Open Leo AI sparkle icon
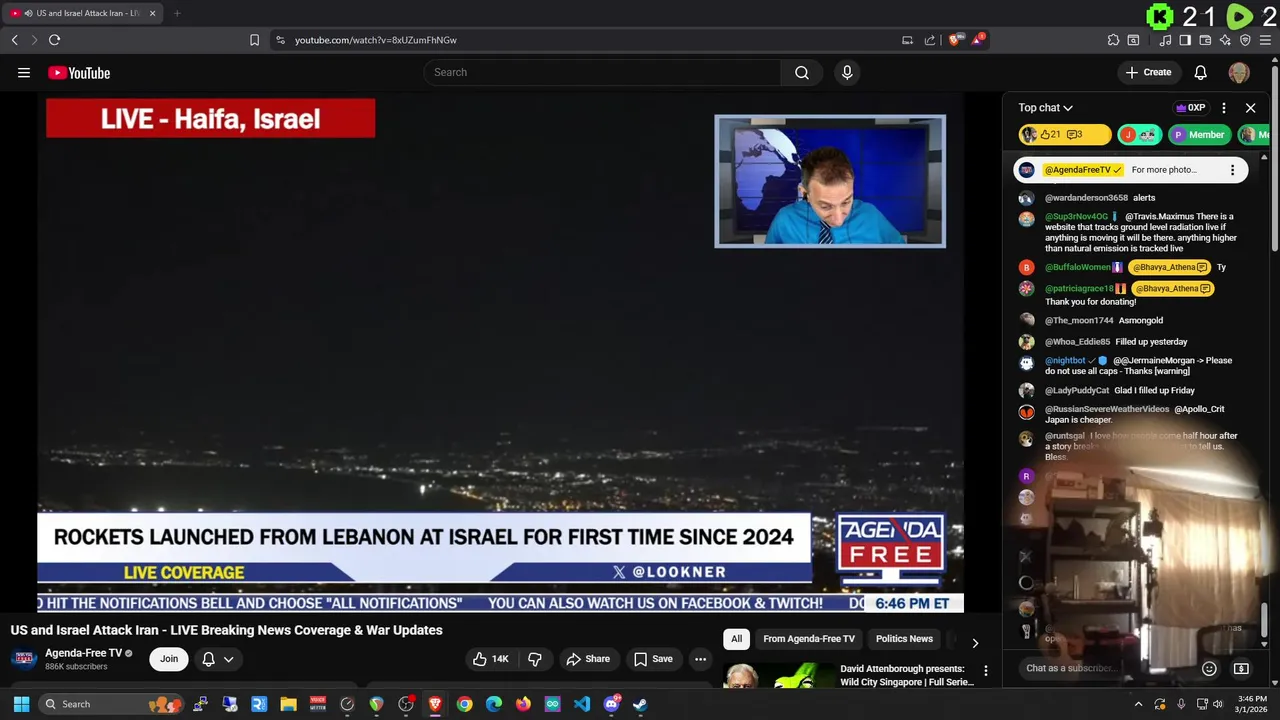 point(1225,40)
